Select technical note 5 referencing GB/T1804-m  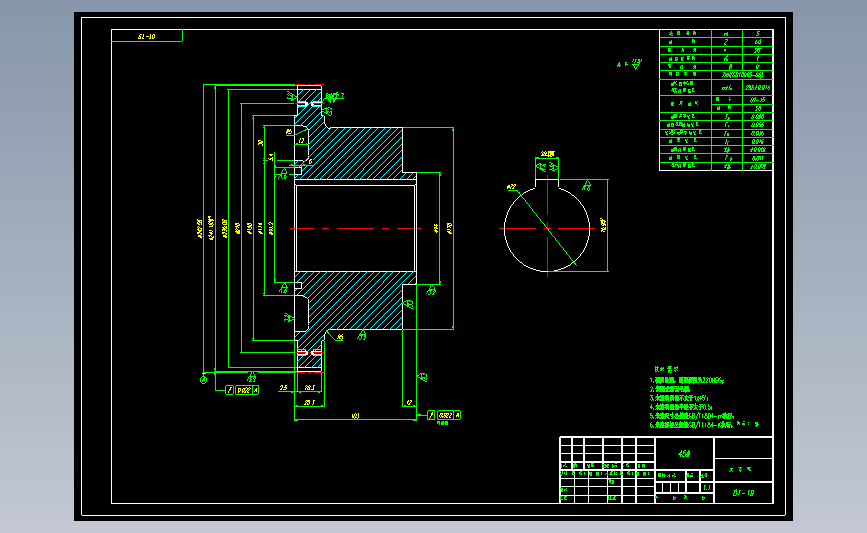(692, 416)
